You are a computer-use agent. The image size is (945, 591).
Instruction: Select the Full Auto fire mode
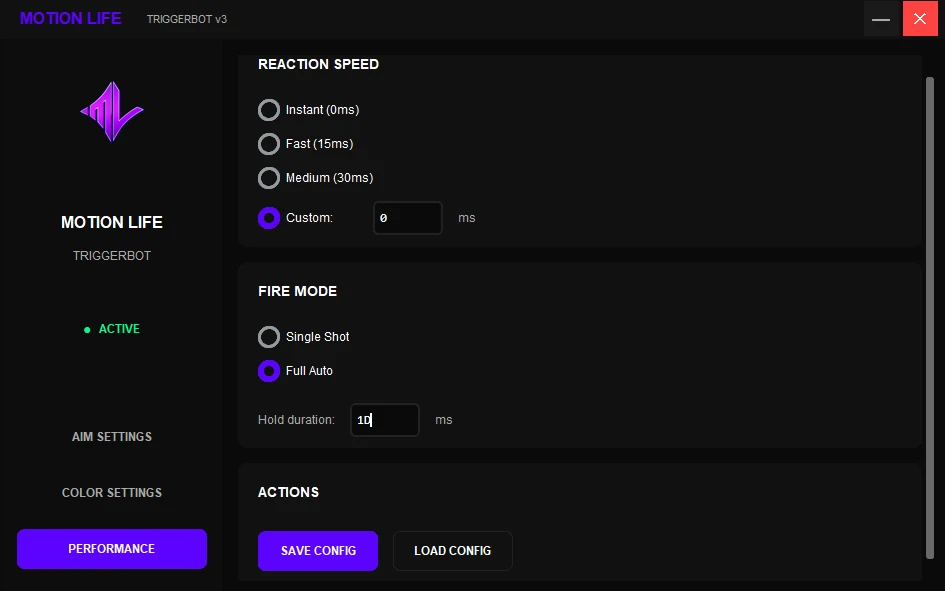pyautogui.click(x=269, y=371)
